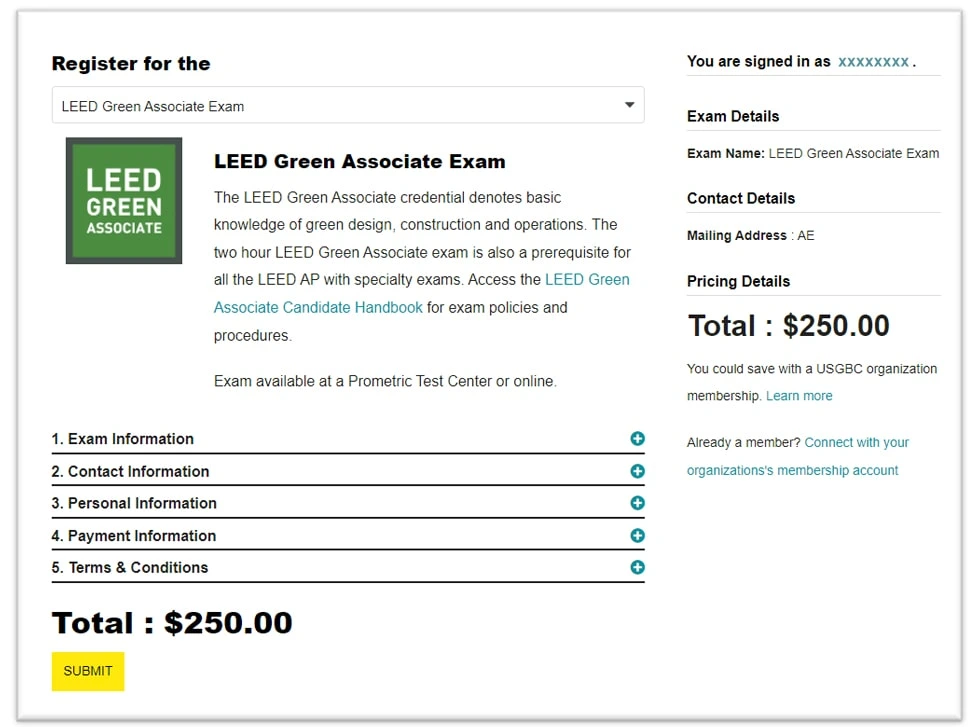Expand Payment Information with plus icon
Screen dimensions: 979x727
pyautogui.click(x=637, y=535)
